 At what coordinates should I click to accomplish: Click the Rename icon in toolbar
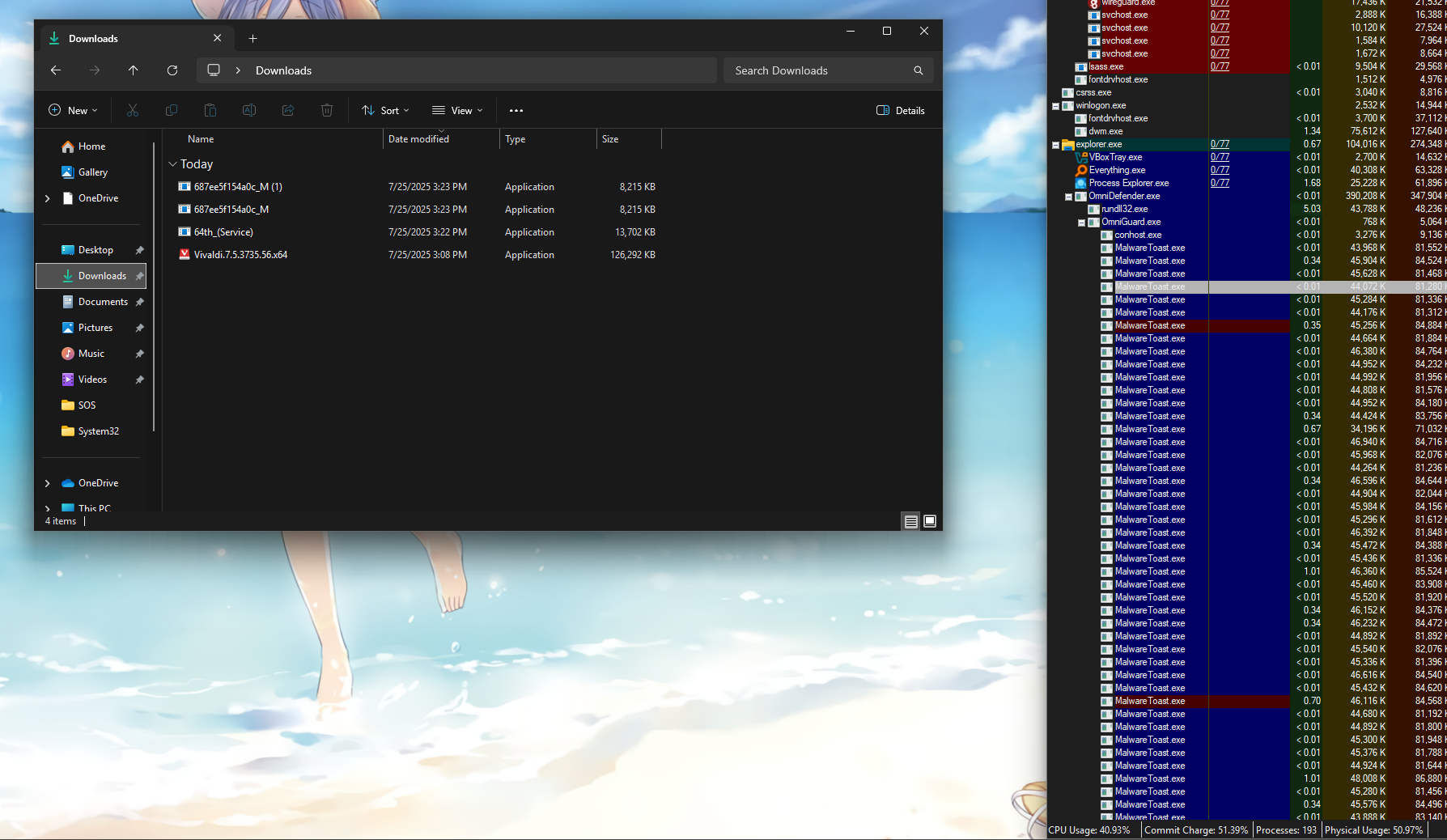[249, 111]
